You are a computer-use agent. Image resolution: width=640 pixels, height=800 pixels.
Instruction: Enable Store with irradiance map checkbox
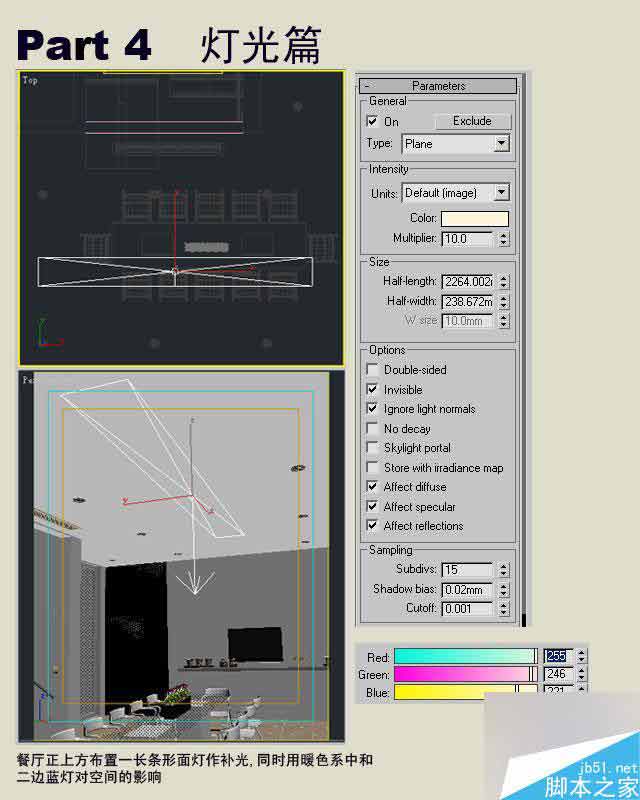pyautogui.click(x=373, y=467)
